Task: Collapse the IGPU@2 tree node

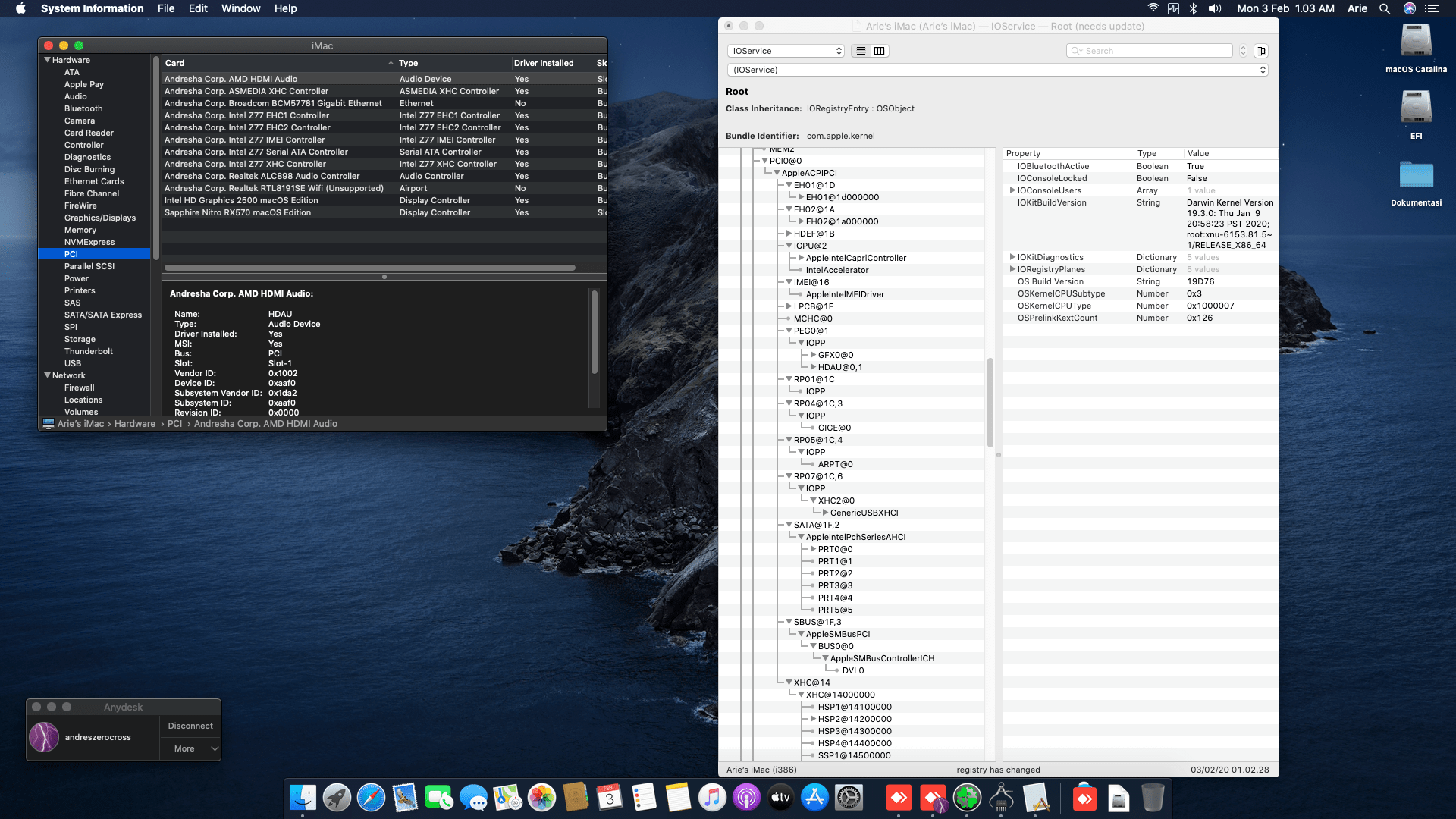Action: click(x=789, y=246)
